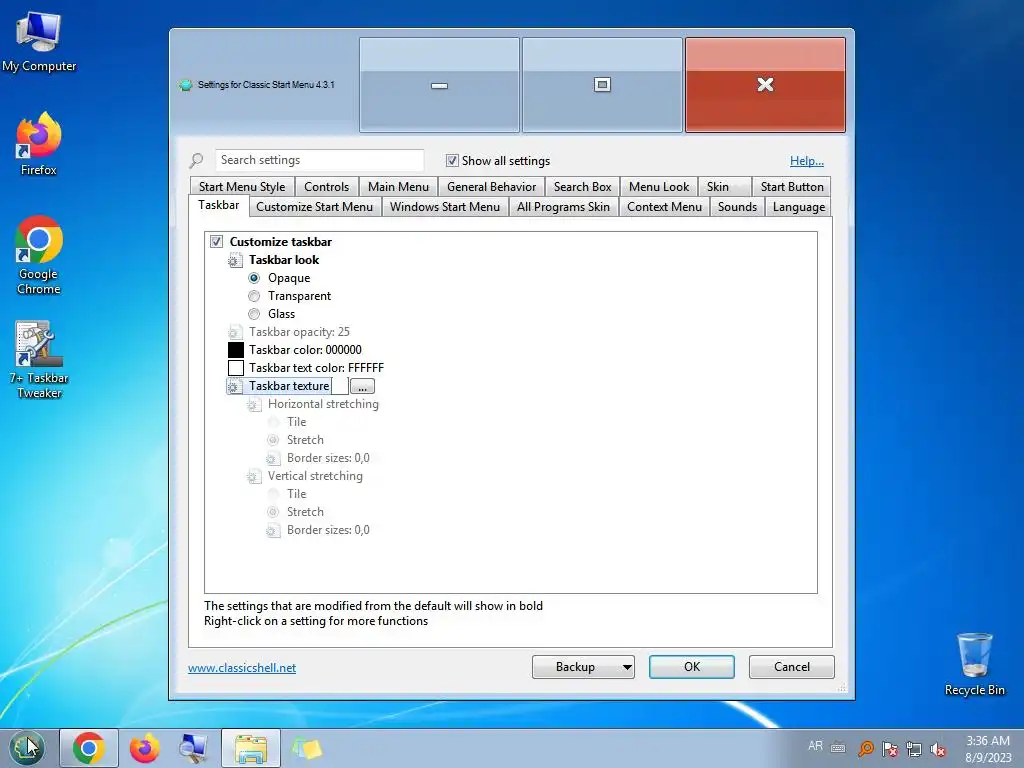Click the gear icon next to Taskbar look
Viewport: 1024px width, 768px height.
coord(235,261)
